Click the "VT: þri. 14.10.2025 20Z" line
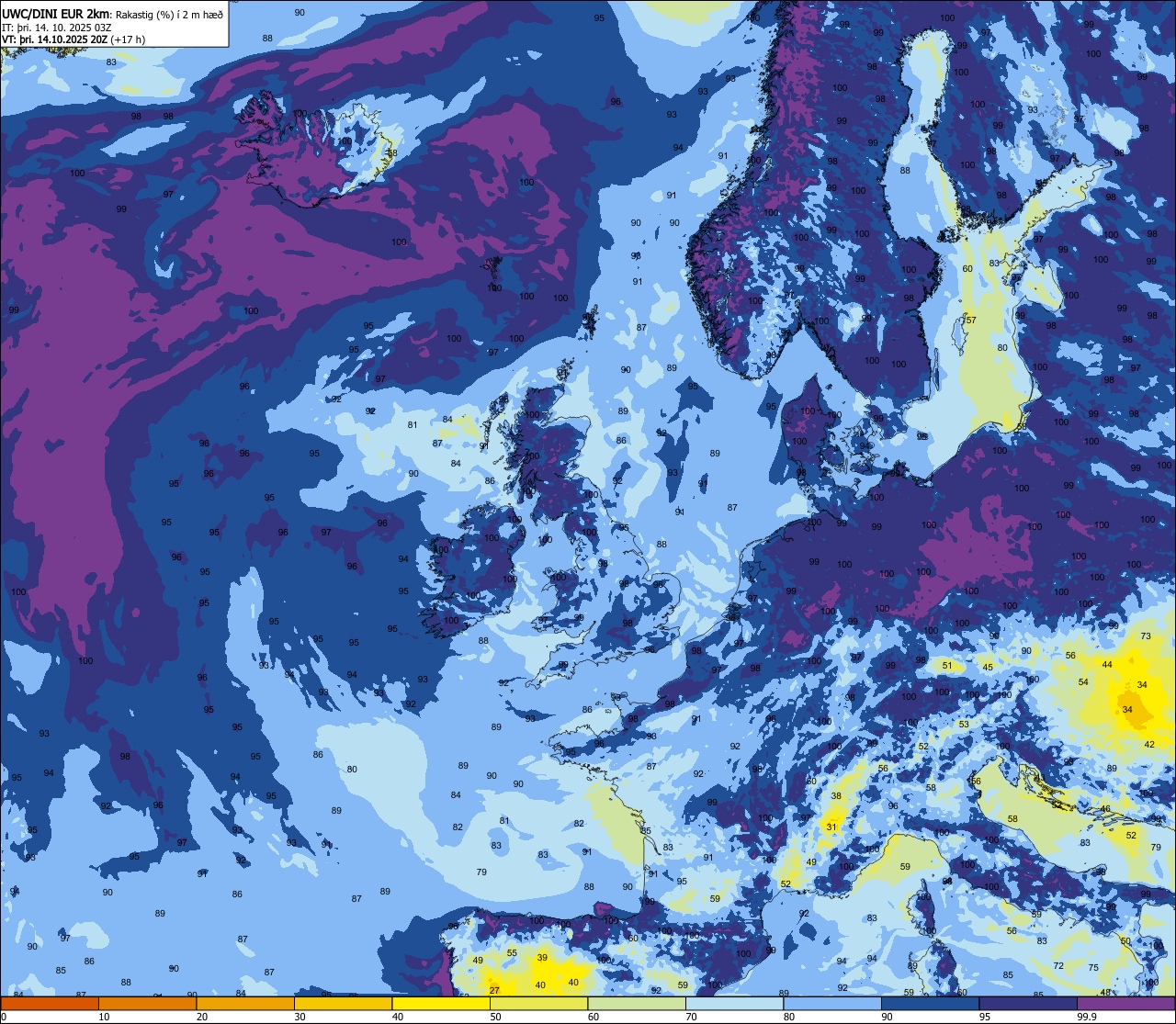Image resolution: width=1176 pixels, height=1024 pixels. [x=53, y=39]
